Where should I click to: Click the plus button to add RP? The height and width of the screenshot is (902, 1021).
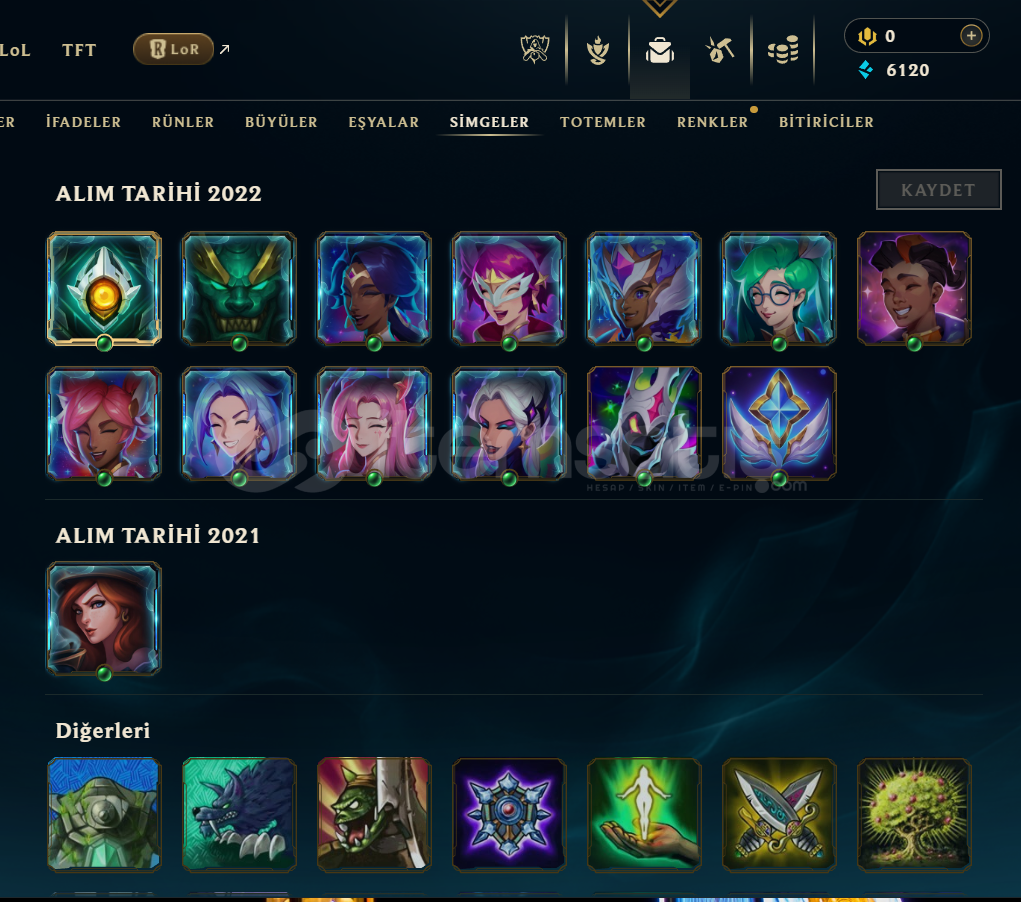click(x=971, y=36)
